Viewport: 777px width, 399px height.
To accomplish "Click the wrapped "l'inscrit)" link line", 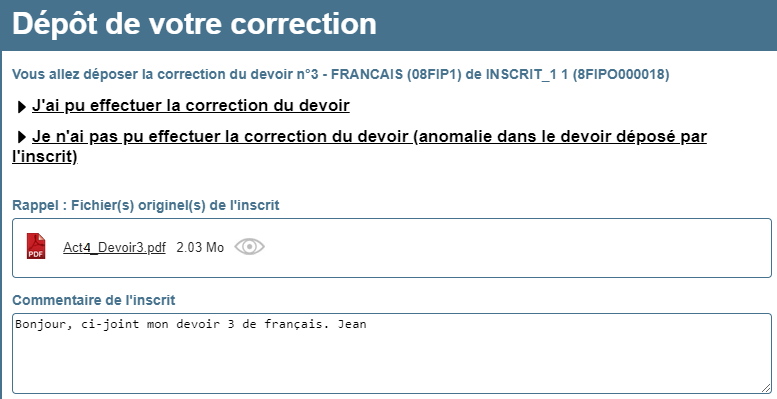I will [45, 157].
